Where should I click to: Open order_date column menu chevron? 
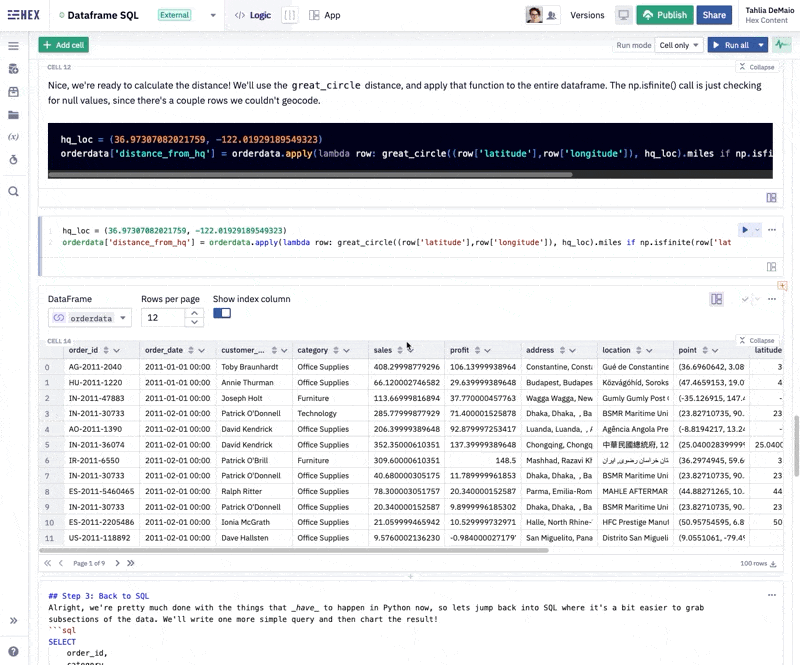(202, 351)
